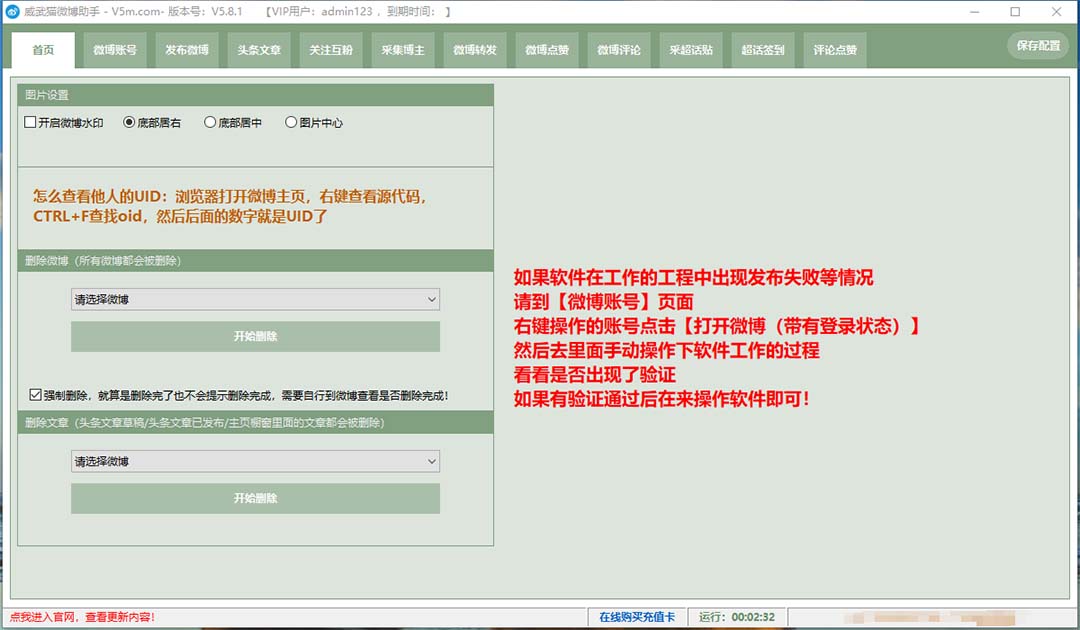Uncheck the 强制删除 option
Screen dimensions: 1080x630
35,393
